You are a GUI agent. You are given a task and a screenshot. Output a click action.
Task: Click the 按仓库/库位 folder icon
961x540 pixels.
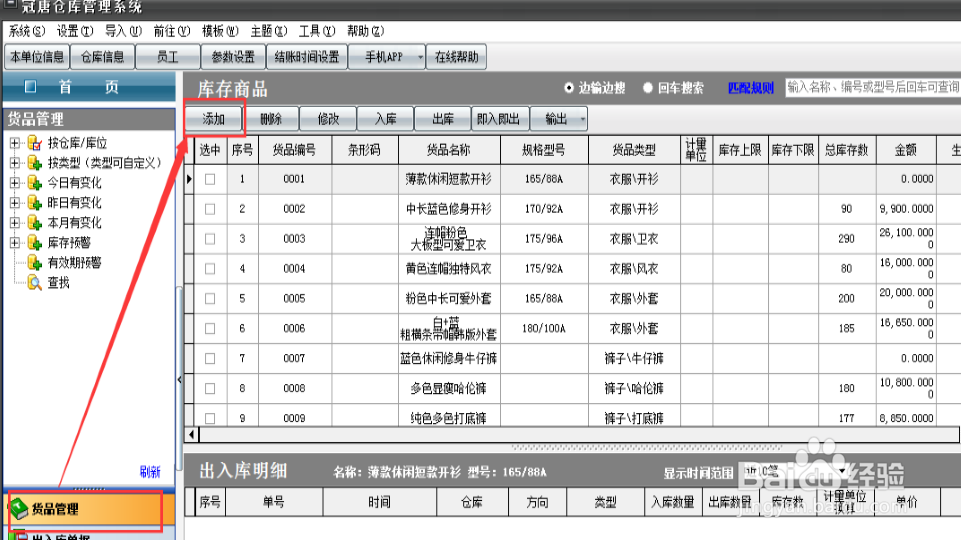35,143
